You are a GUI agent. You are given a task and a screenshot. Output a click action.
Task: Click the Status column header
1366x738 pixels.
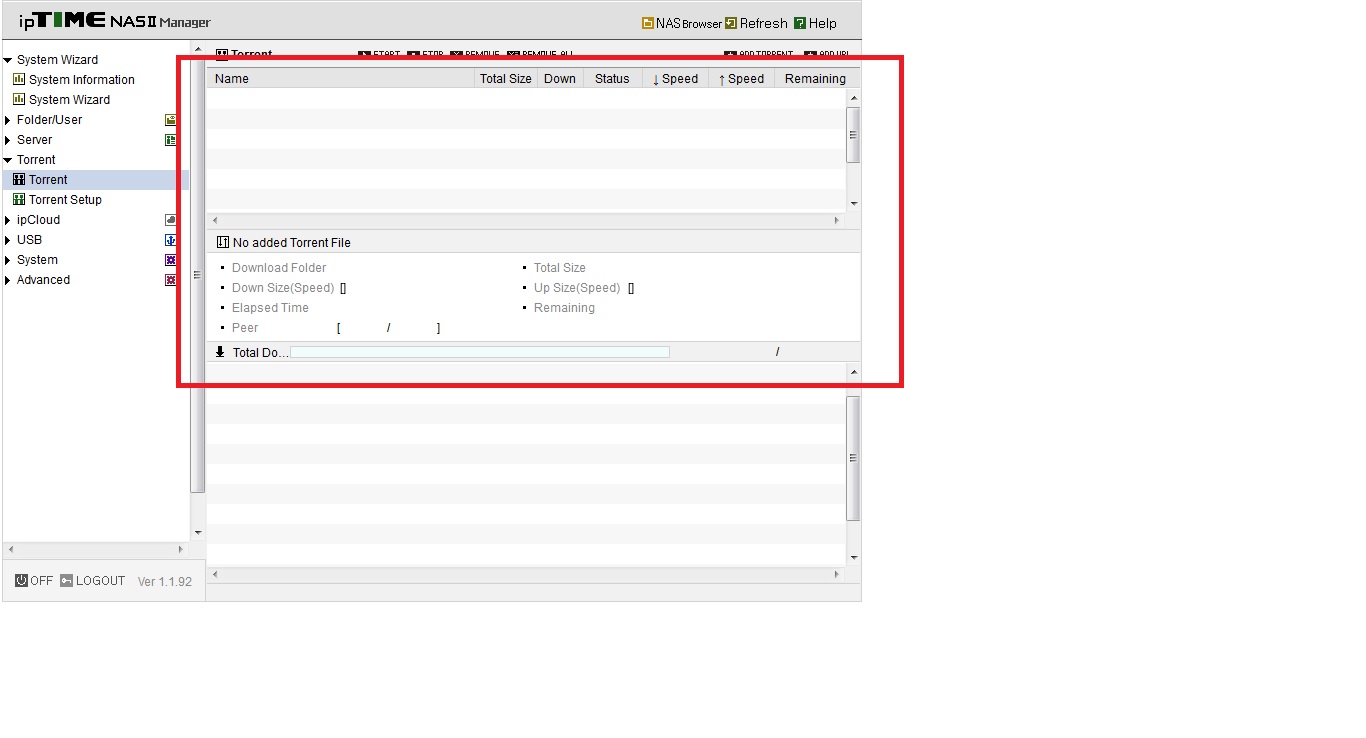click(612, 78)
